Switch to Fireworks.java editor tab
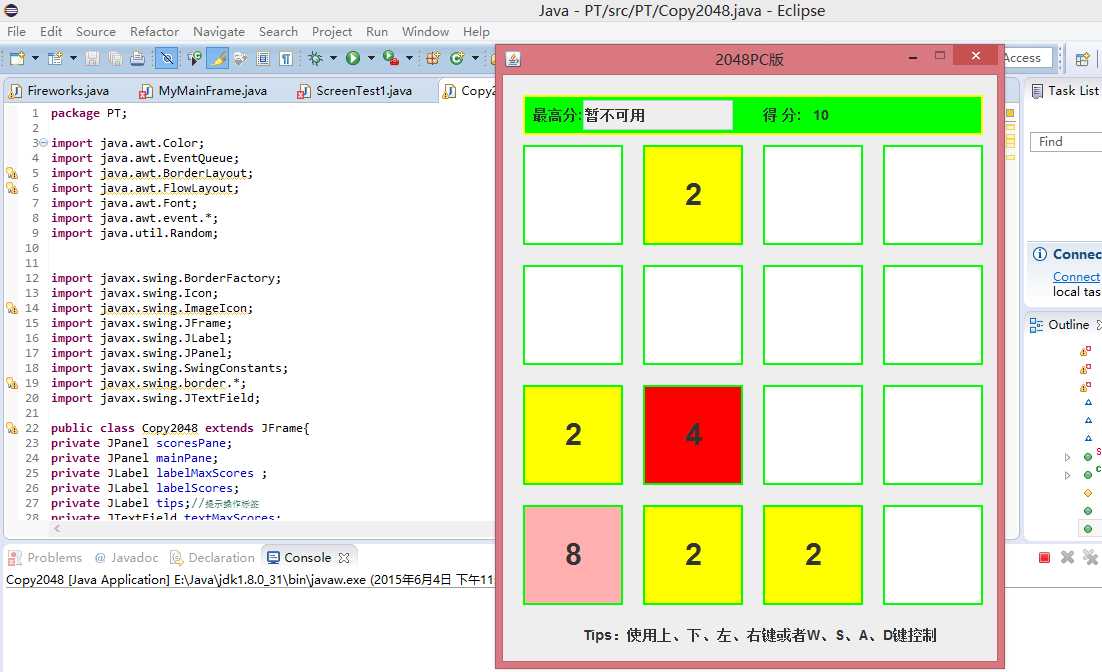The height and width of the screenshot is (672, 1102). coord(60,91)
